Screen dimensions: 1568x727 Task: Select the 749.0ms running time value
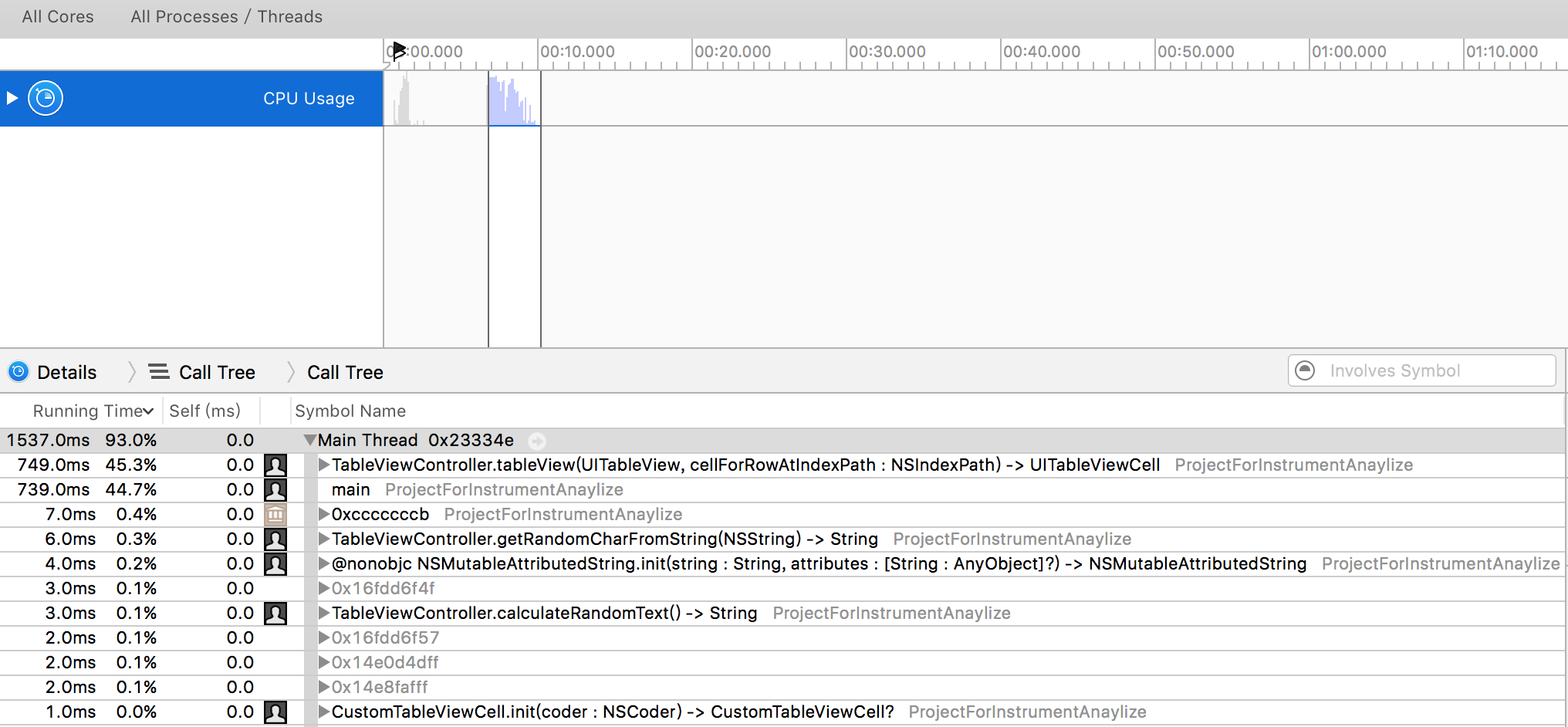[x=53, y=465]
